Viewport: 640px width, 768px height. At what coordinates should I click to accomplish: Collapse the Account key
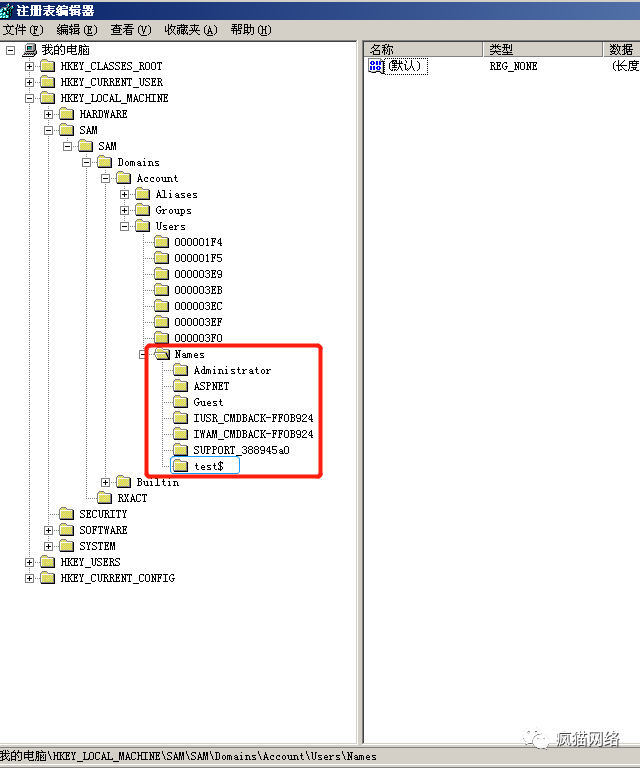106,178
